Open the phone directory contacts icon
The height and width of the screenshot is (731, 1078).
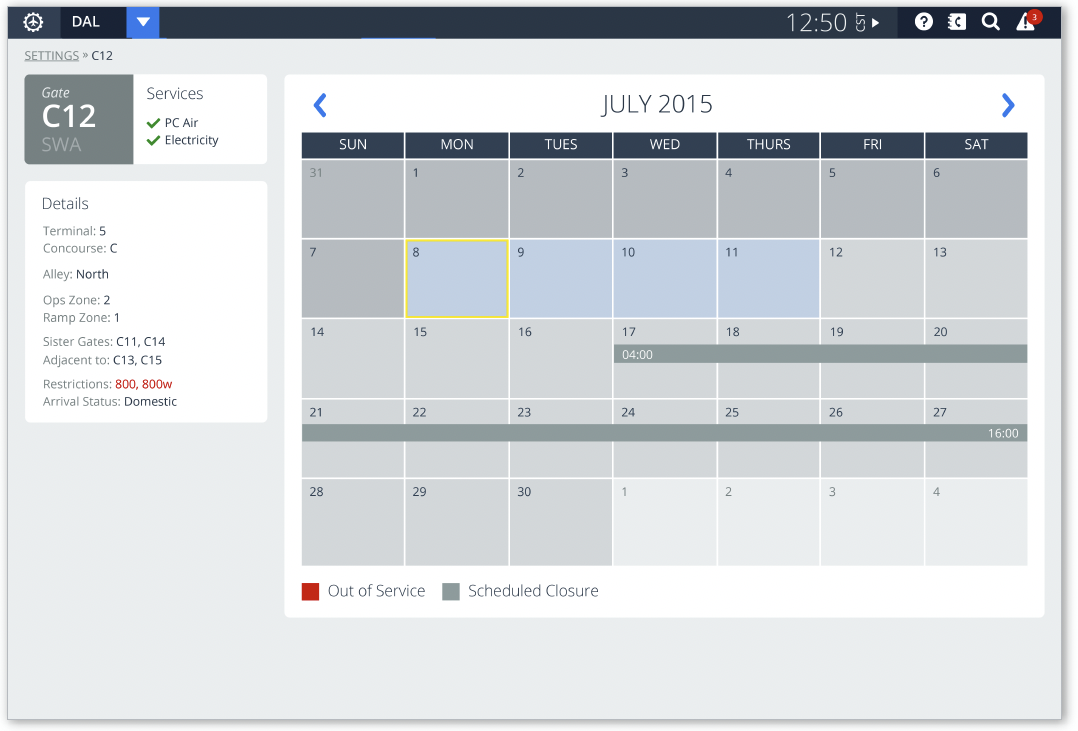click(957, 22)
